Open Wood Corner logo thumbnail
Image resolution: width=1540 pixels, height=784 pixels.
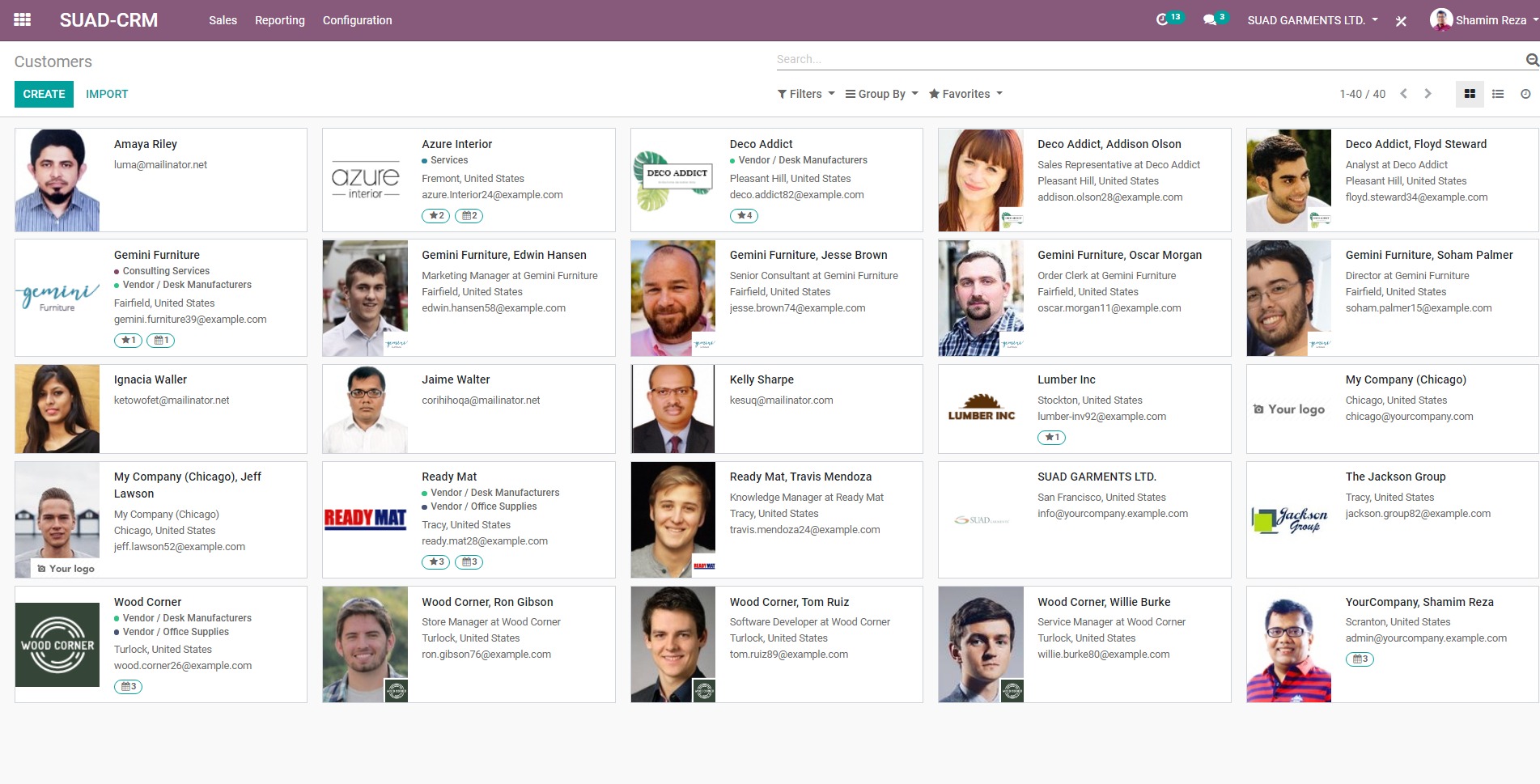coord(57,644)
